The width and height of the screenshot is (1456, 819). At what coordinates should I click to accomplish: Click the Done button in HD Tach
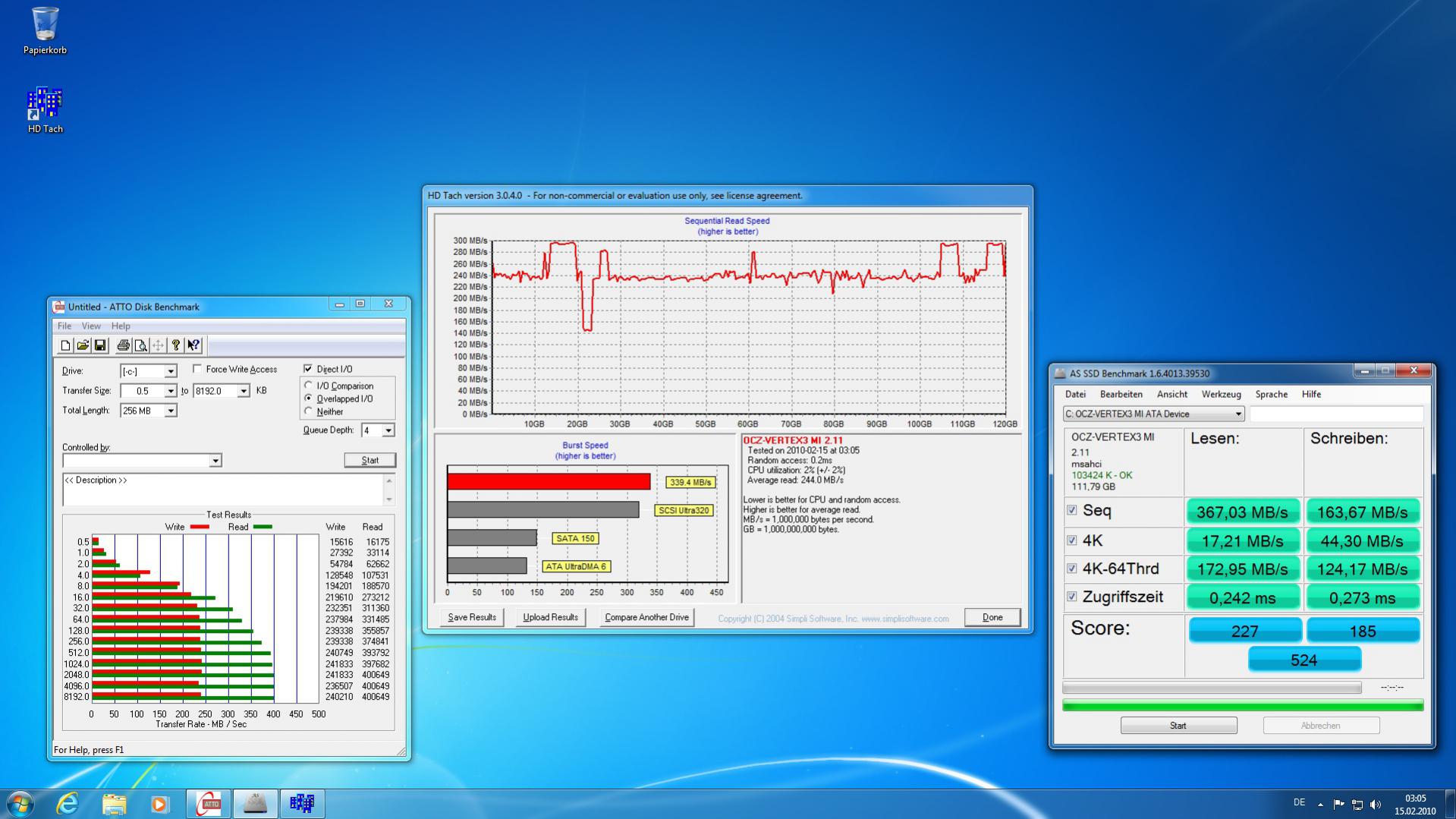click(992, 617)
